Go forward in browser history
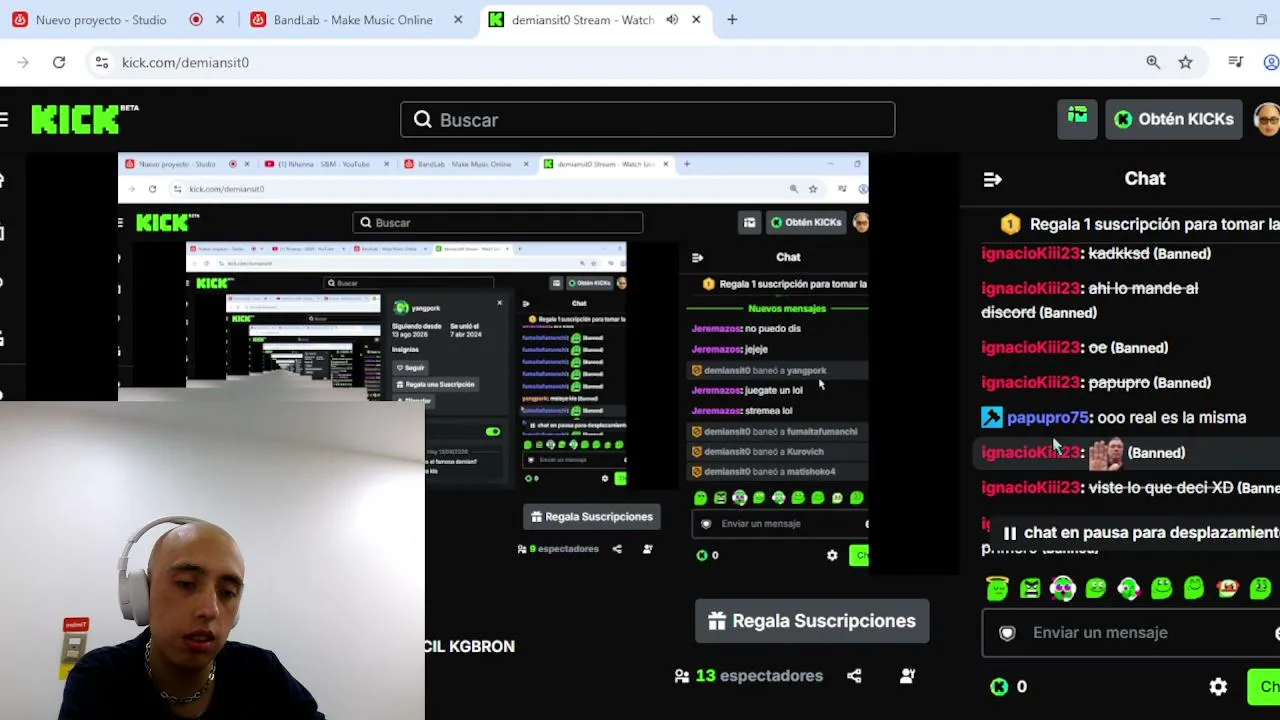1280x720 pixels. (22, 62)
